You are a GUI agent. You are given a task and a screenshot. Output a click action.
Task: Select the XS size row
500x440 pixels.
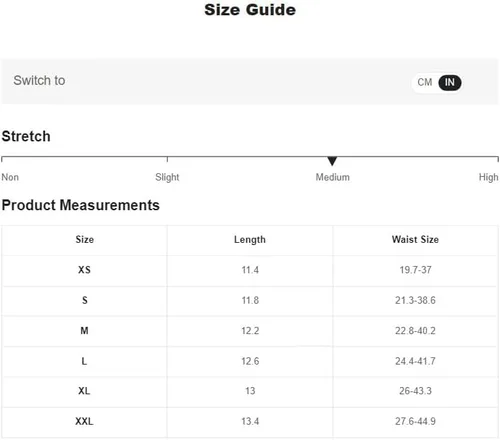coord(249,270)
